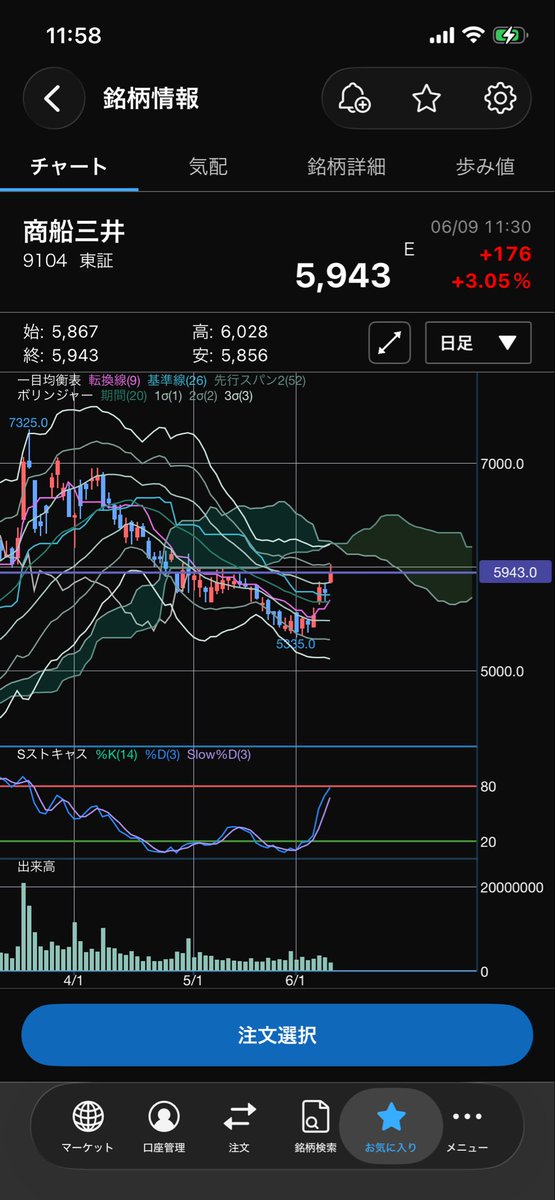The image size is (555, 1200).
Task: Add a price alert with bell icon
Action: (354, 98)
